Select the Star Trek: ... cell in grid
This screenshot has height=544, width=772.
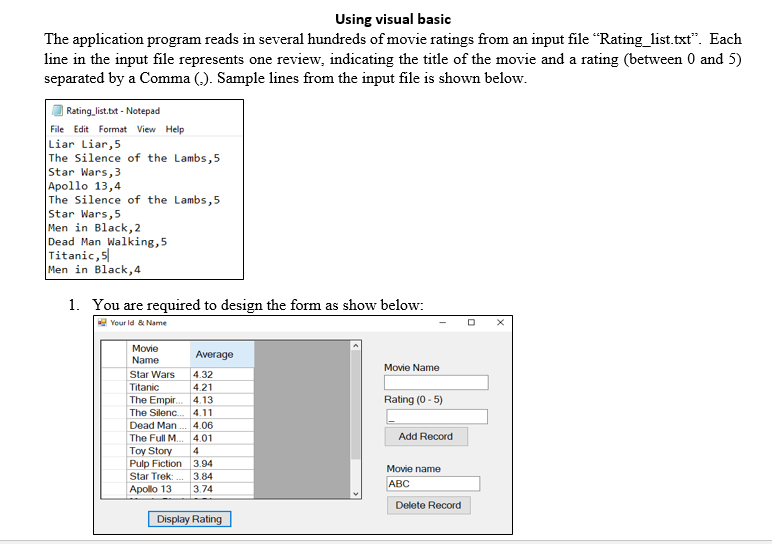[x=158, y=477]
